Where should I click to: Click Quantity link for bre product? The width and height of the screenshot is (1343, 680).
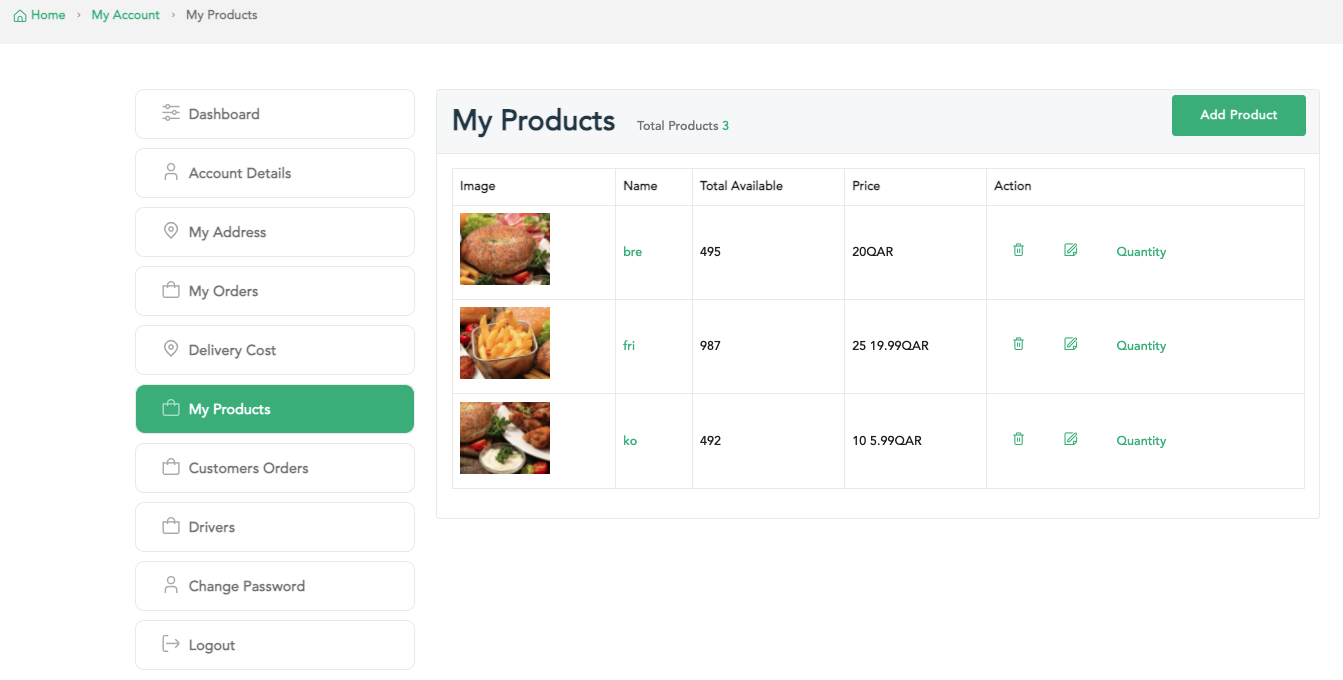click(x=1141, y=252)
